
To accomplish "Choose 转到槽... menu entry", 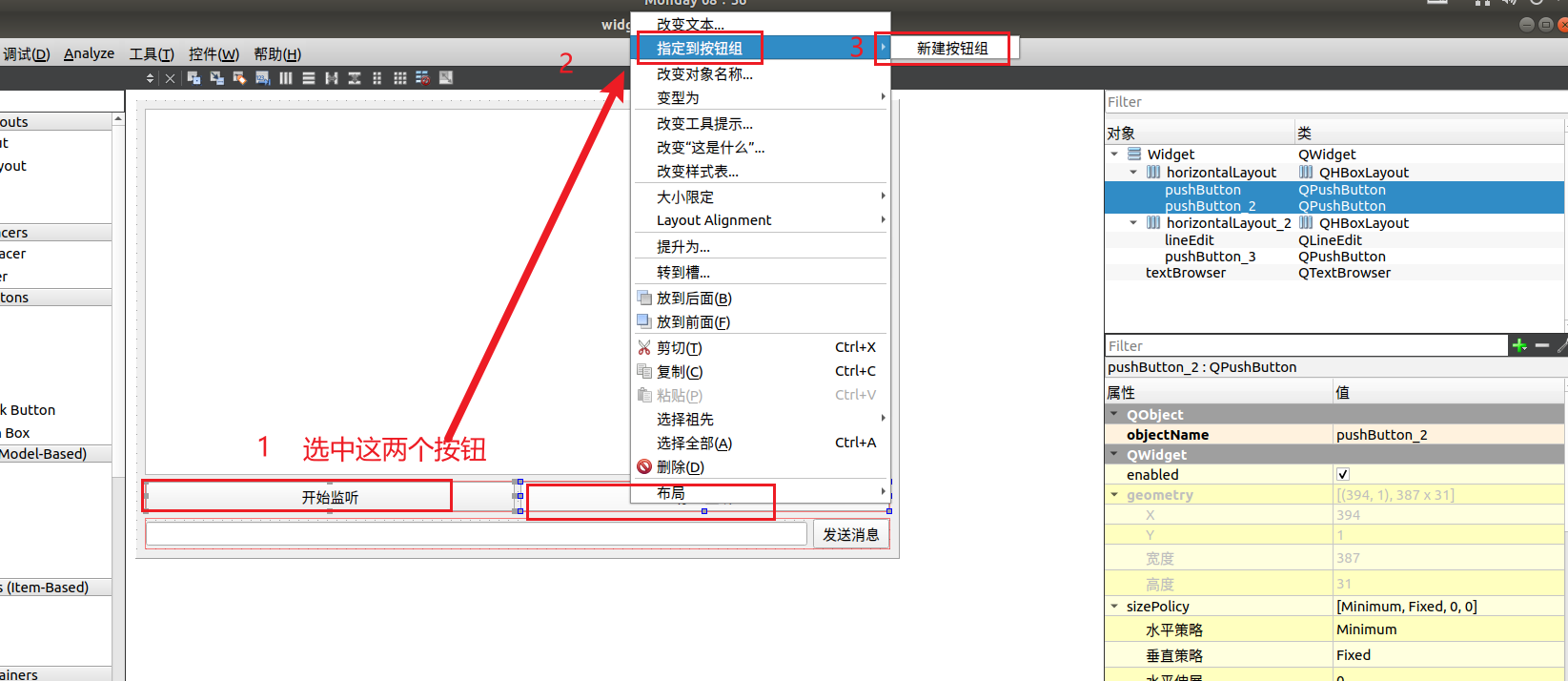I will [x=762, y=272].
